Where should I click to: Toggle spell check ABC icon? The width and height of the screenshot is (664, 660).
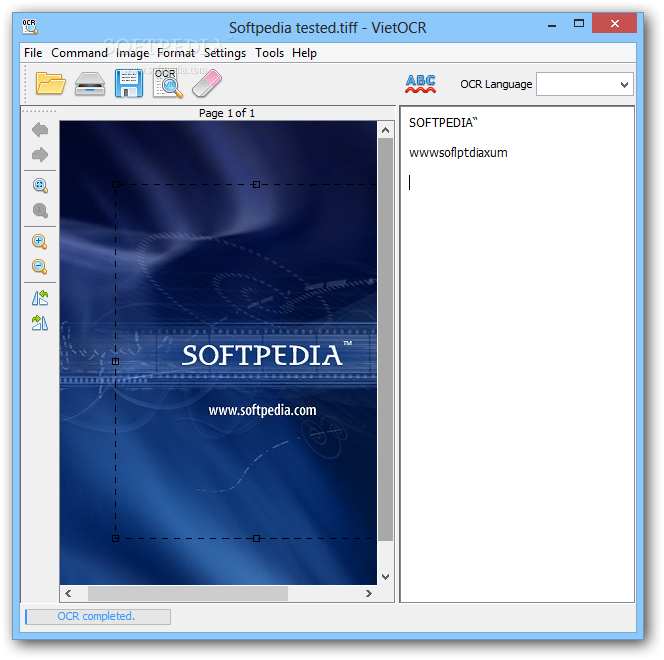(x=420, y=84)
